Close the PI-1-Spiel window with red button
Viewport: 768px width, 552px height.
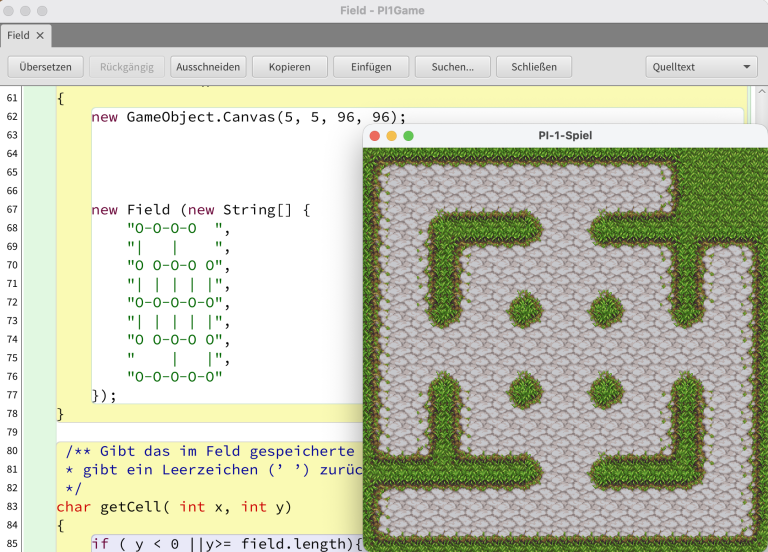375,136
